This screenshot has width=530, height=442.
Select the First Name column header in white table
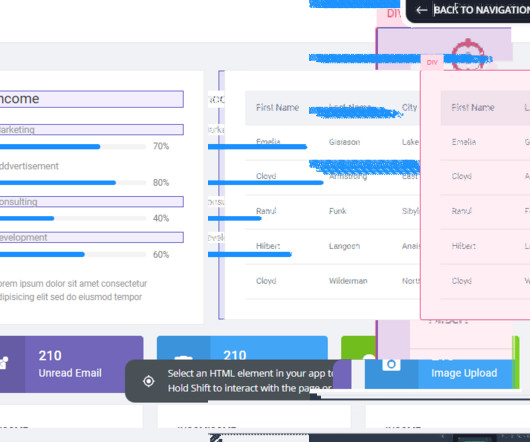coord(278,107)
